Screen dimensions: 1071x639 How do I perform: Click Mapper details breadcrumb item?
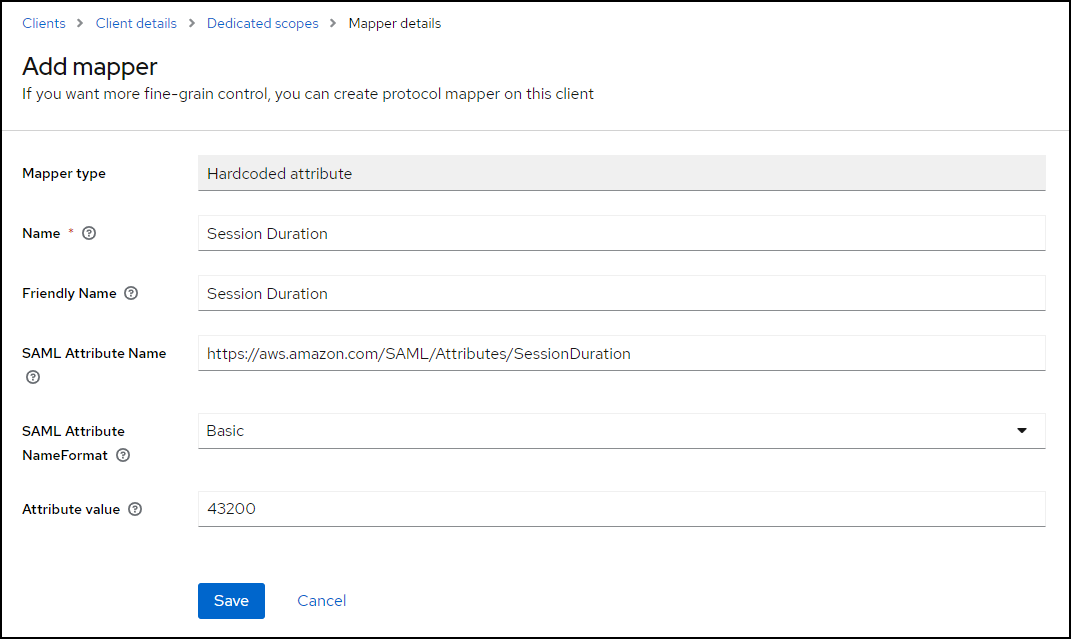click(x=394, y=23)
